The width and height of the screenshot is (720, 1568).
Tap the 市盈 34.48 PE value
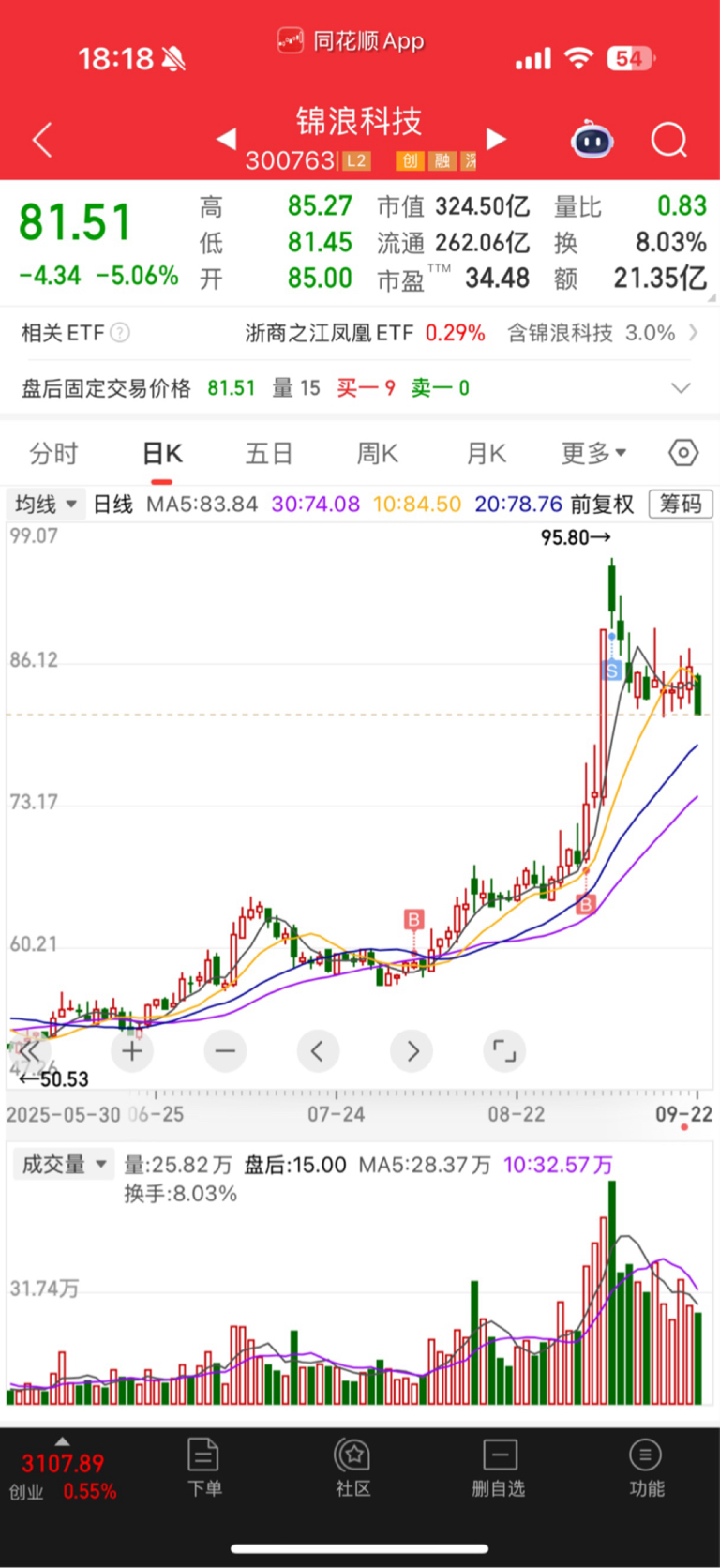click(x=497, y=279)
